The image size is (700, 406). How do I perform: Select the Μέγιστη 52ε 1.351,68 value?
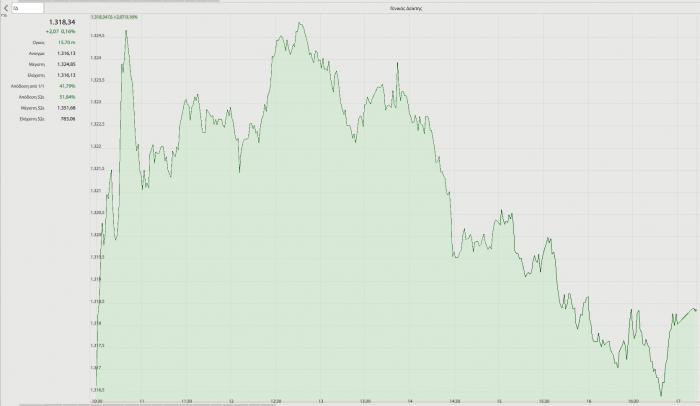[67, 108]
